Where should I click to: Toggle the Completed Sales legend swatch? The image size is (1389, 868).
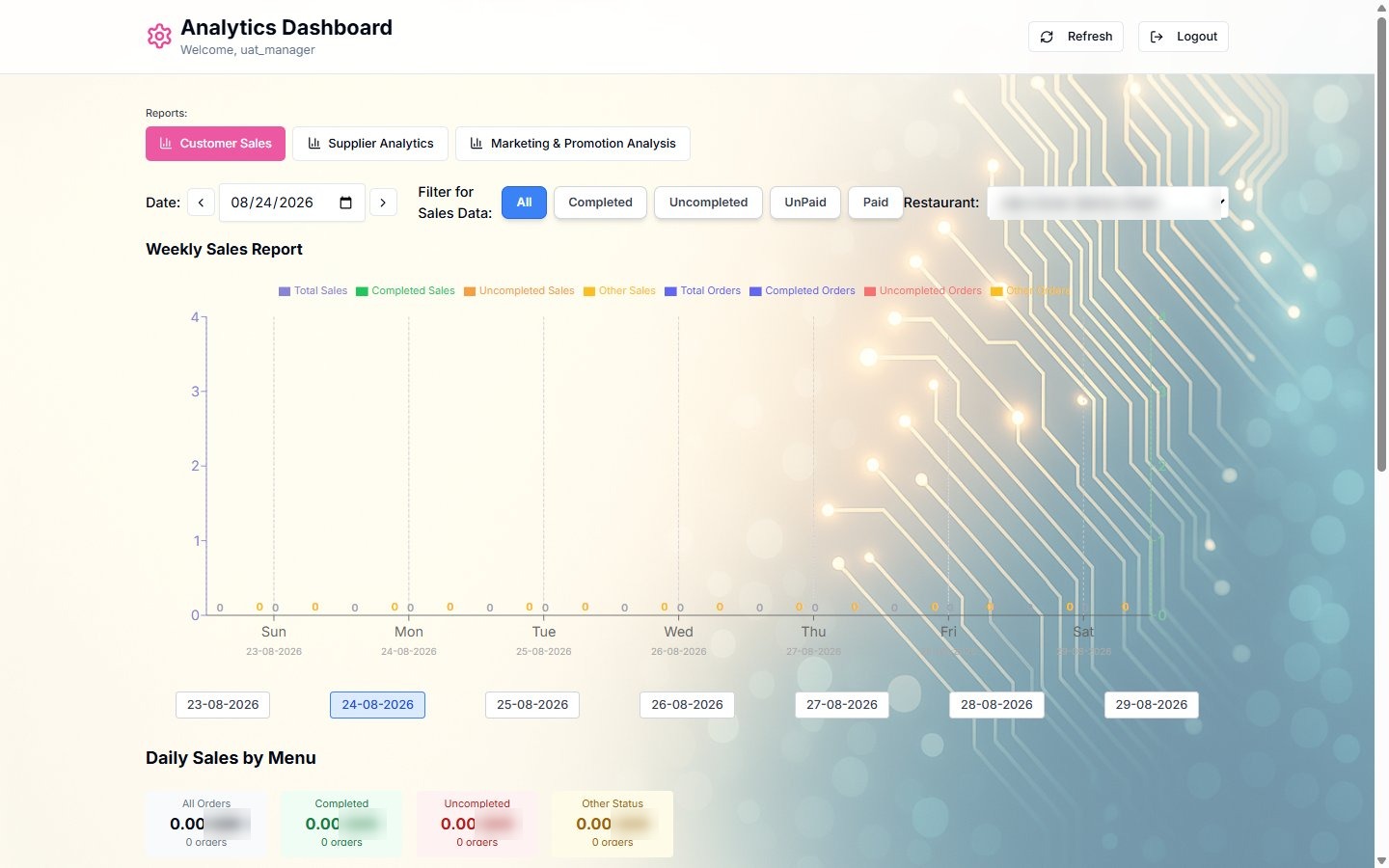point(362,291)
